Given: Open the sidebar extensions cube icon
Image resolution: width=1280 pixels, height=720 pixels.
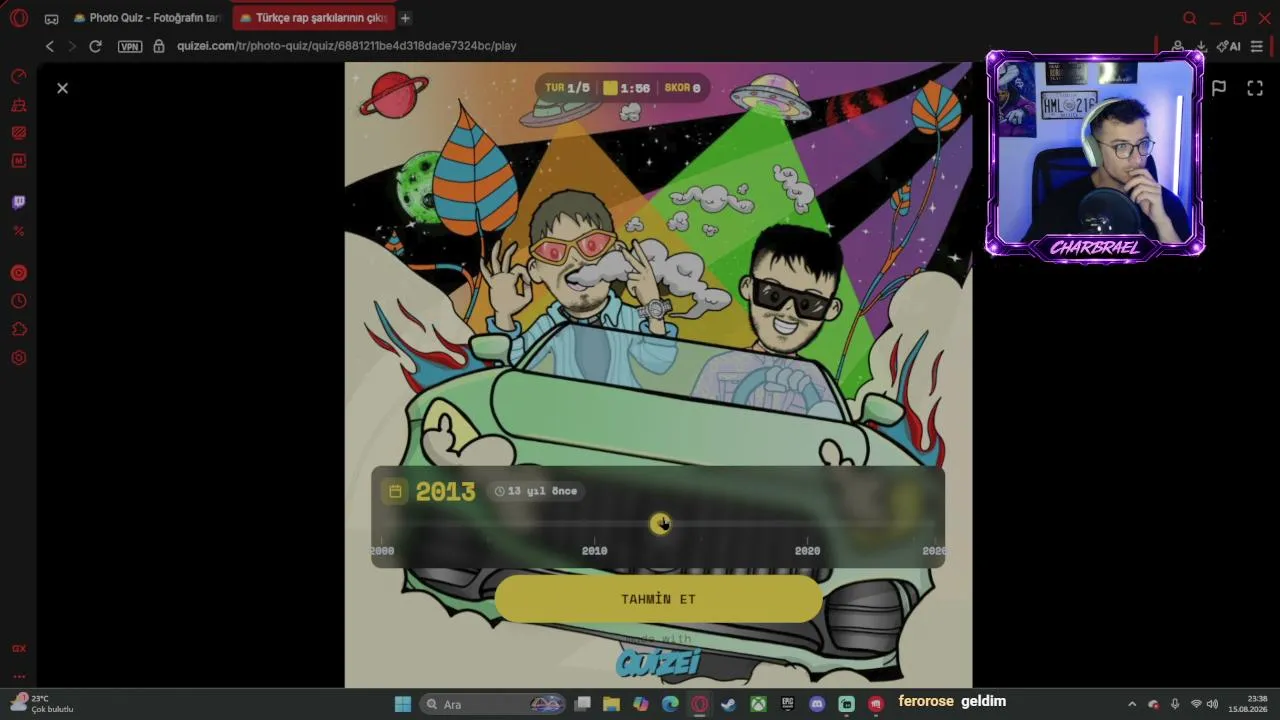Looking at the screenshot, I should coord(18,329).
